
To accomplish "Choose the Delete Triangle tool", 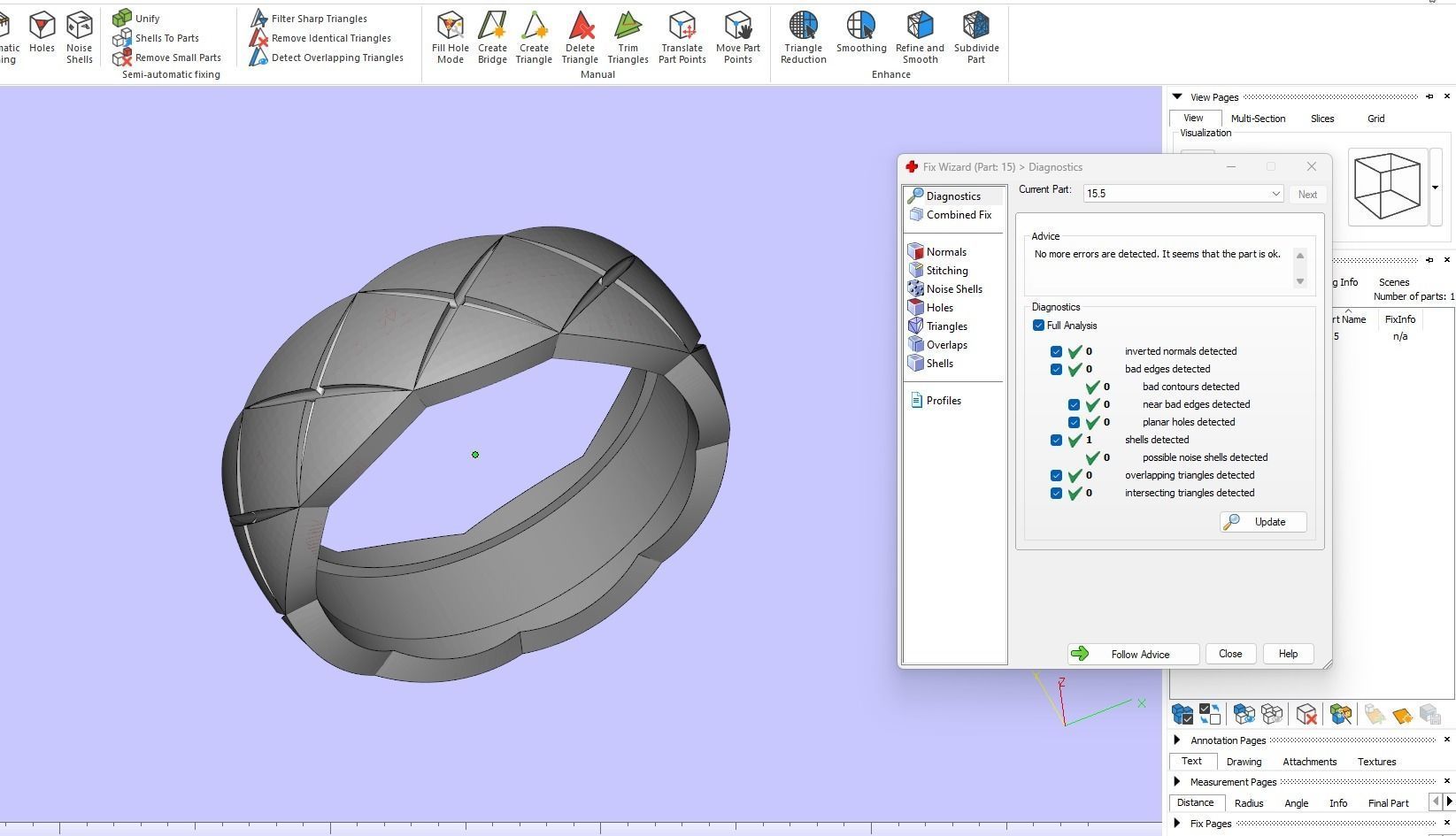I will point(580,37).
